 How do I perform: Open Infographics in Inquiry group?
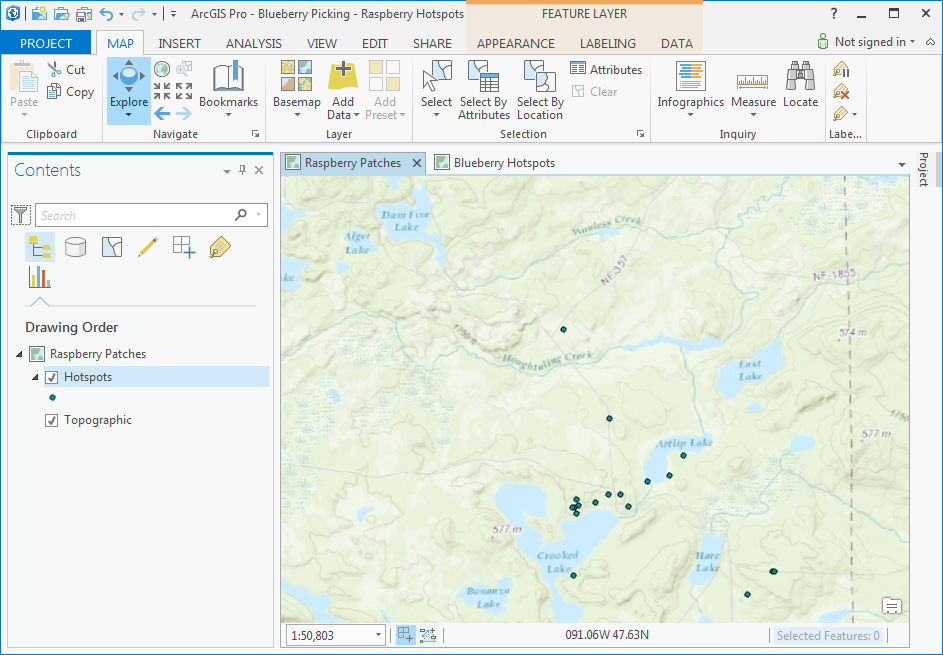click(690, 88)
